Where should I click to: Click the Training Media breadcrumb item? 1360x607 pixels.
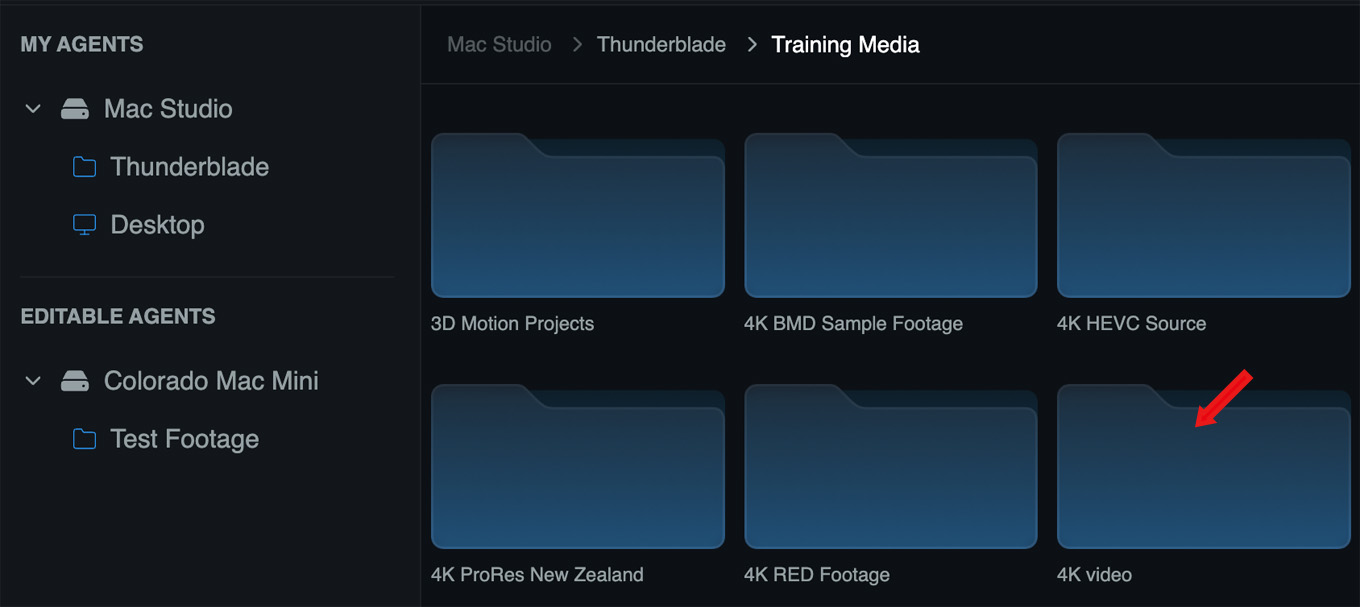click(x=845, y=45)
